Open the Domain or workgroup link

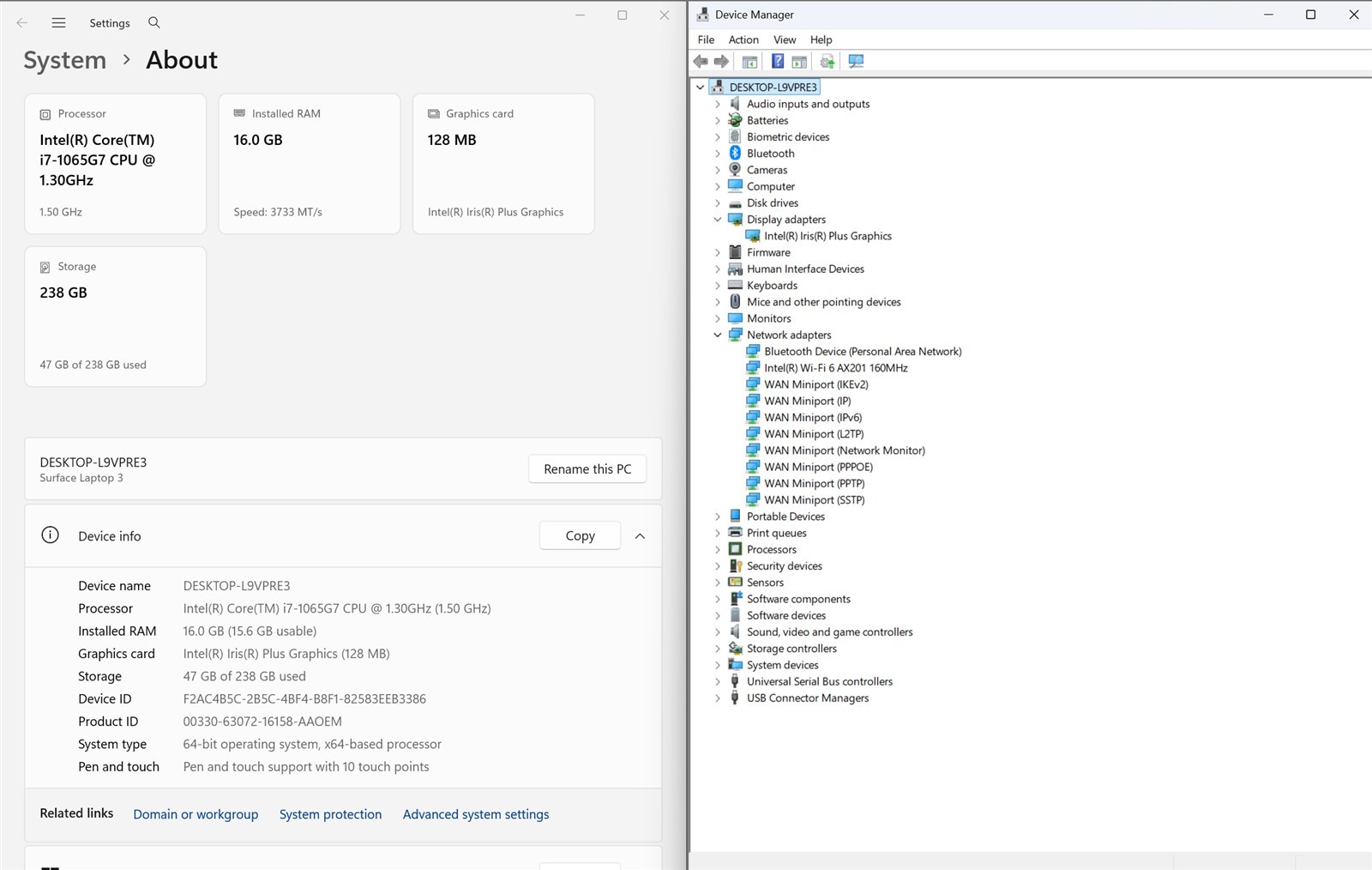[x=196, y=814]
